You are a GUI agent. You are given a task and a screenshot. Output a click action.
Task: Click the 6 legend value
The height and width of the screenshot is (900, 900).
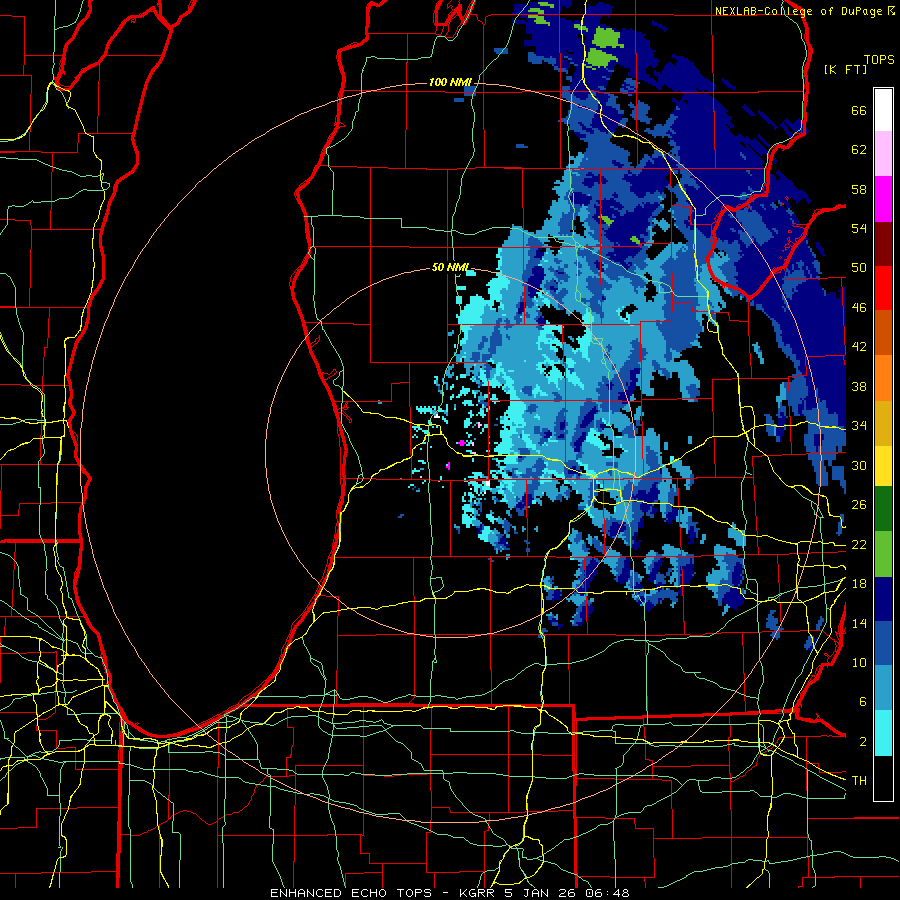pos(863,702)
